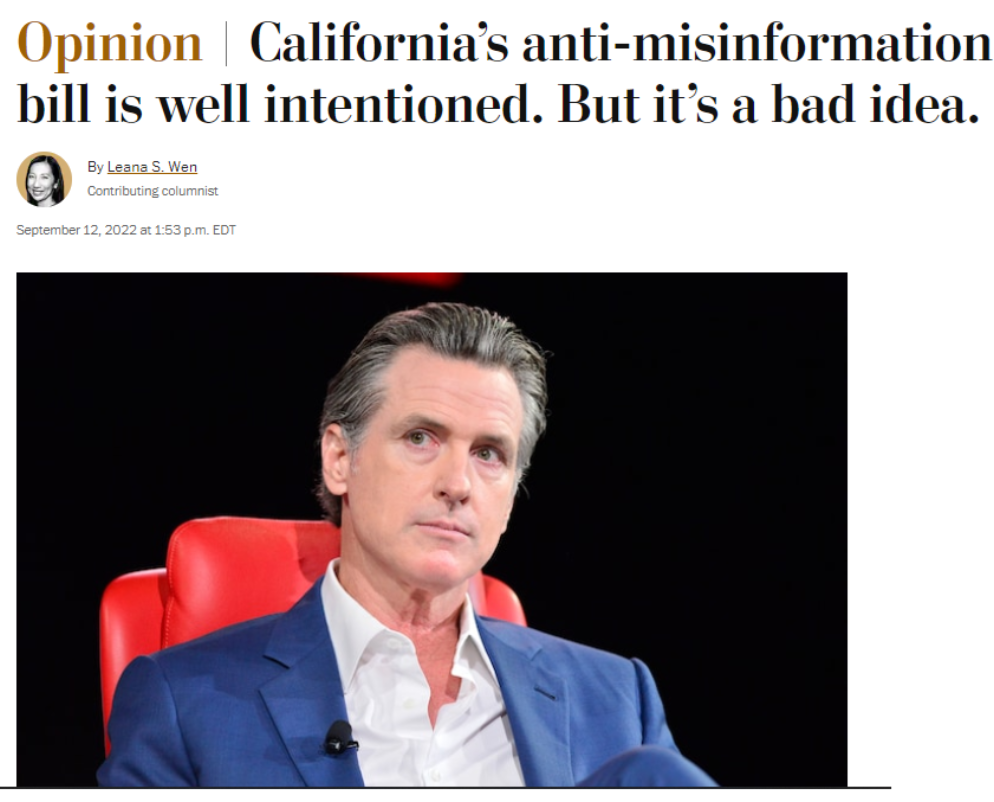Screen dimensions: 994x802
Task: Click the '1:53 p.m. EDT' time text
Action: point(195,230)
